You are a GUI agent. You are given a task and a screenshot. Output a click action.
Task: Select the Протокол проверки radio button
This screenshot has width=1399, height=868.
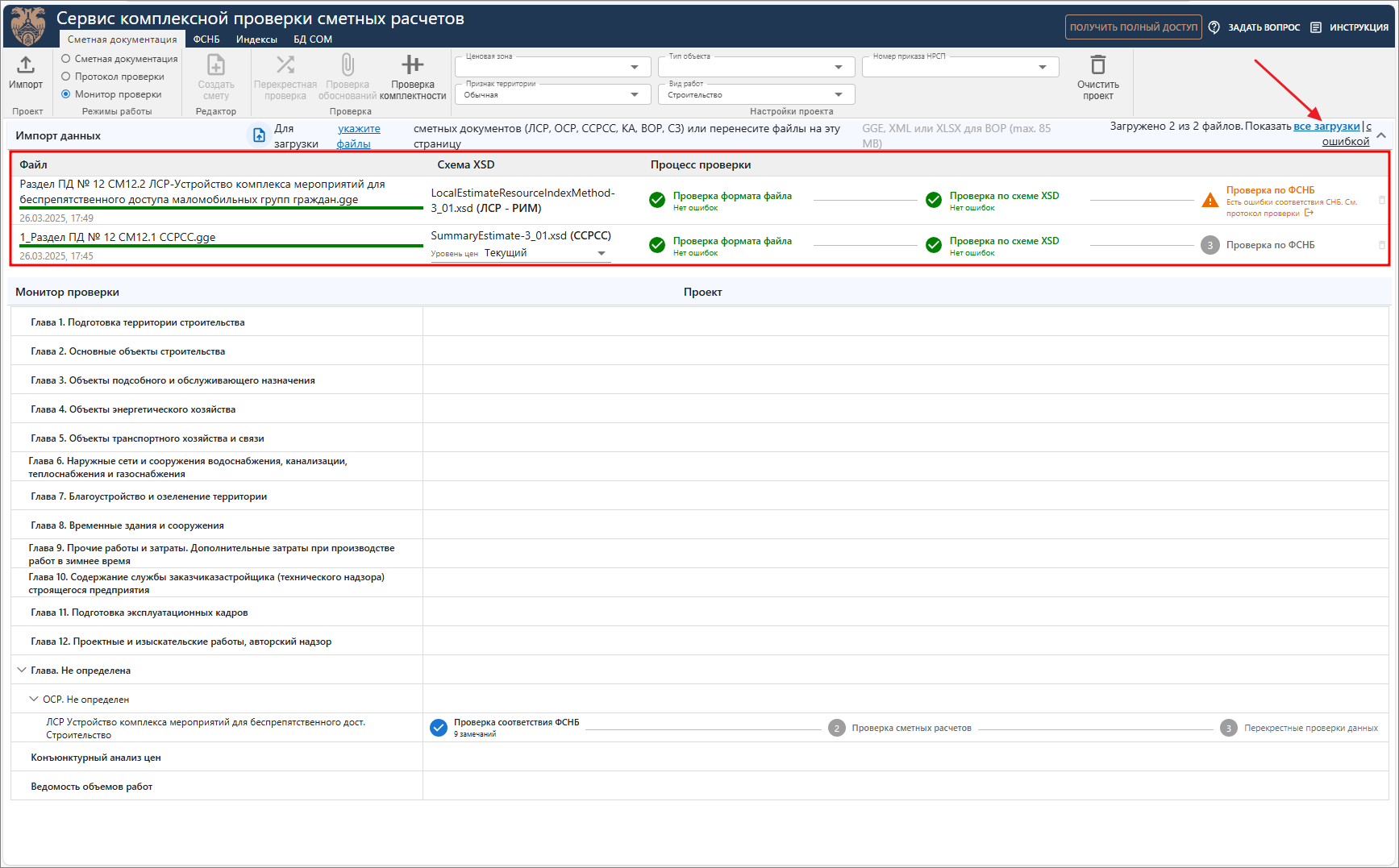(x=66, y=77)
